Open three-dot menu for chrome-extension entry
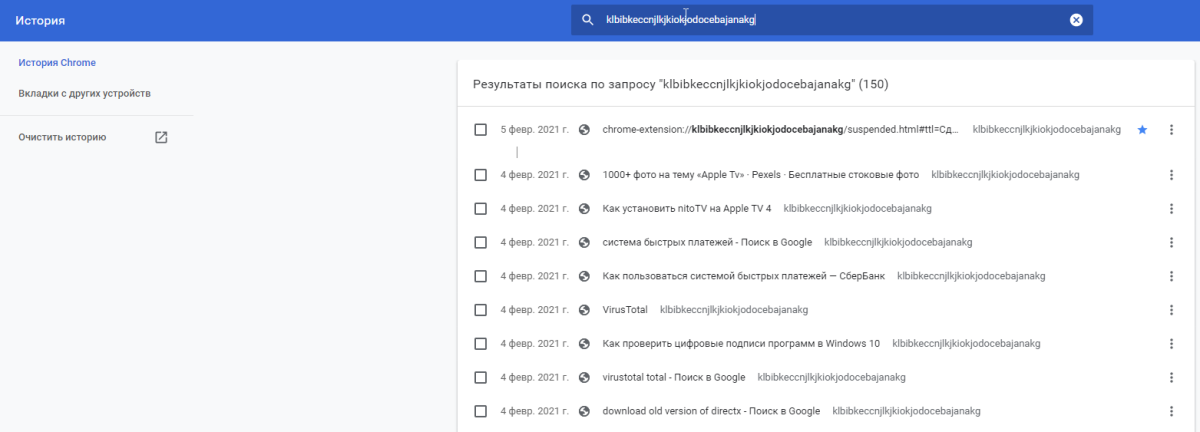1200x432 pixels. point(1171,130)
